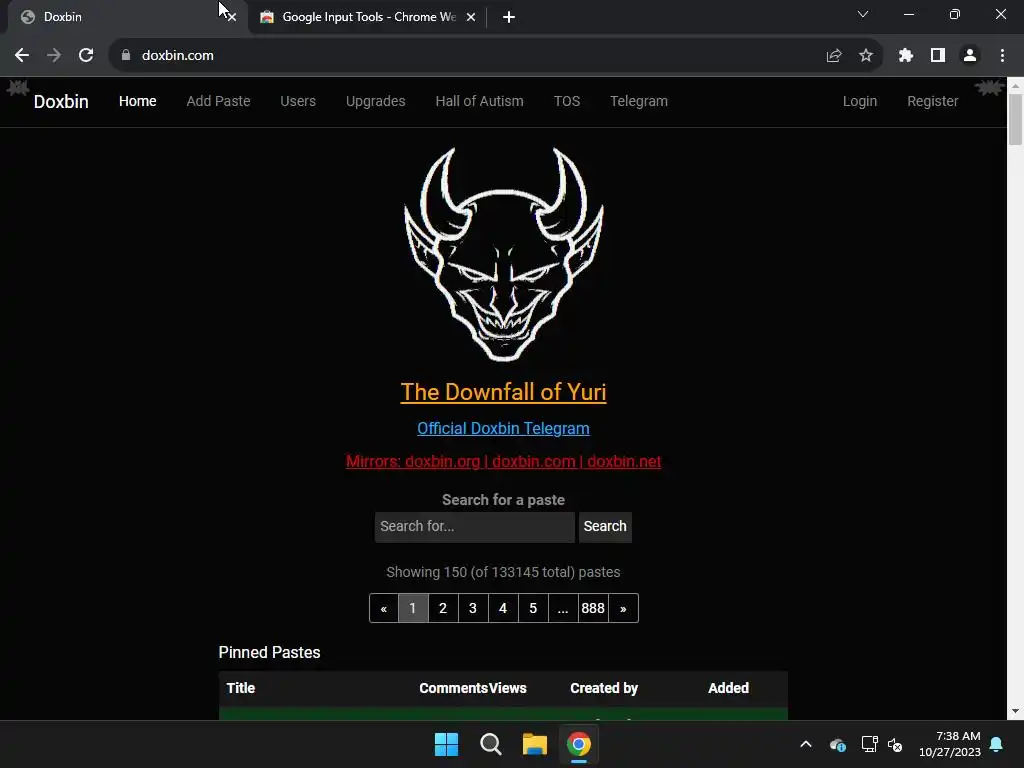Image resolution: width=1024 pixels, height=768 pixels.
Task: Open File Explorer from the taskbar
Action: (534, 744)
